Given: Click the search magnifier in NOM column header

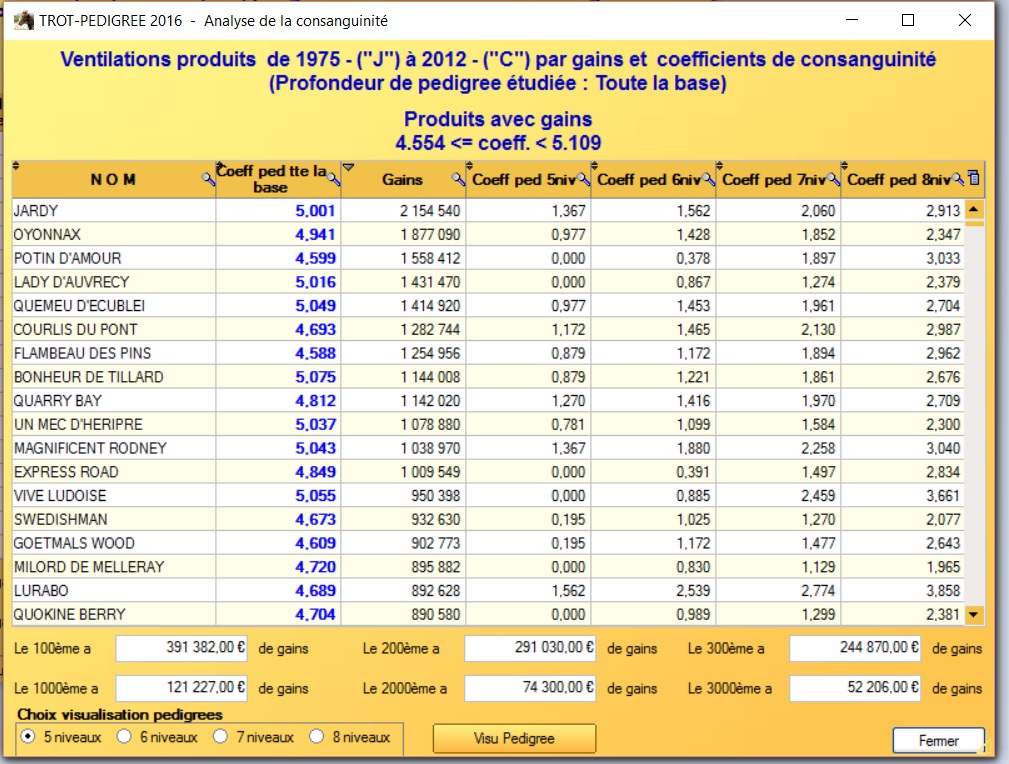Looking at the screenshot, I should tap(208, 179).
